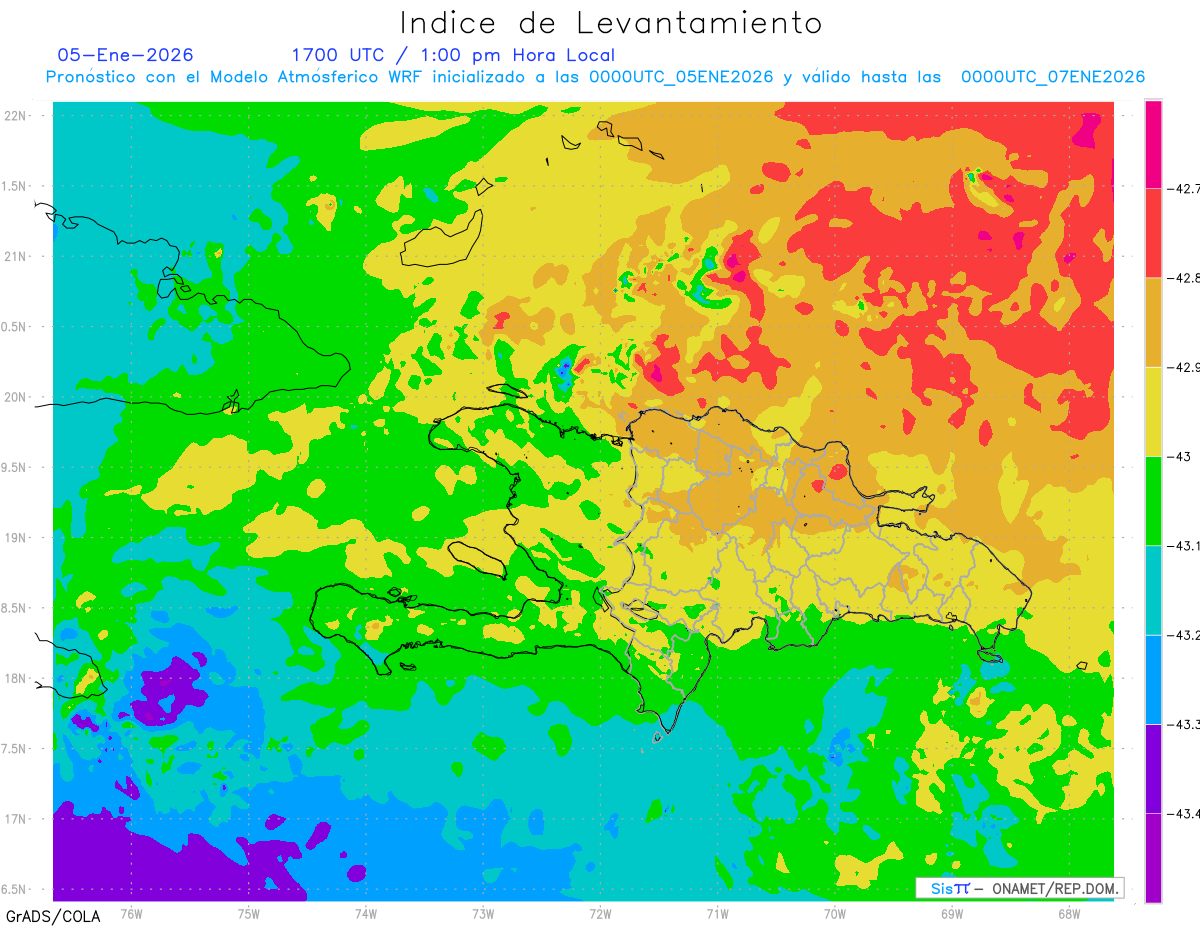The height and width of the screenshot is (927, 1200).
Task: Click the 20N latitude axis label
Action: click(x=15, y=397)
